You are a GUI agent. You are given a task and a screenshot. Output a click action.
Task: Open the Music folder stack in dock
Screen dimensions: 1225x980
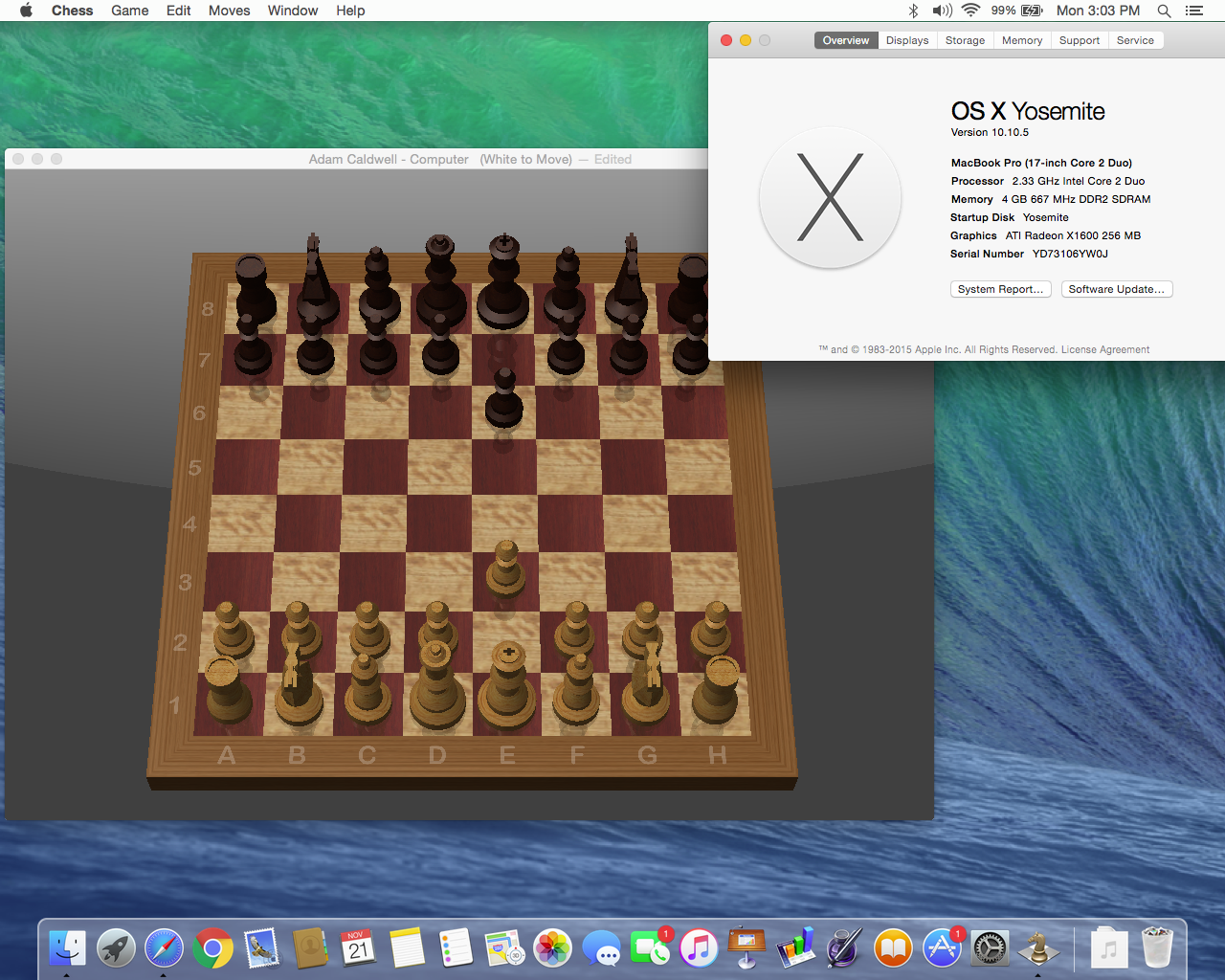pyautogui.click(x=1108, y=948)
